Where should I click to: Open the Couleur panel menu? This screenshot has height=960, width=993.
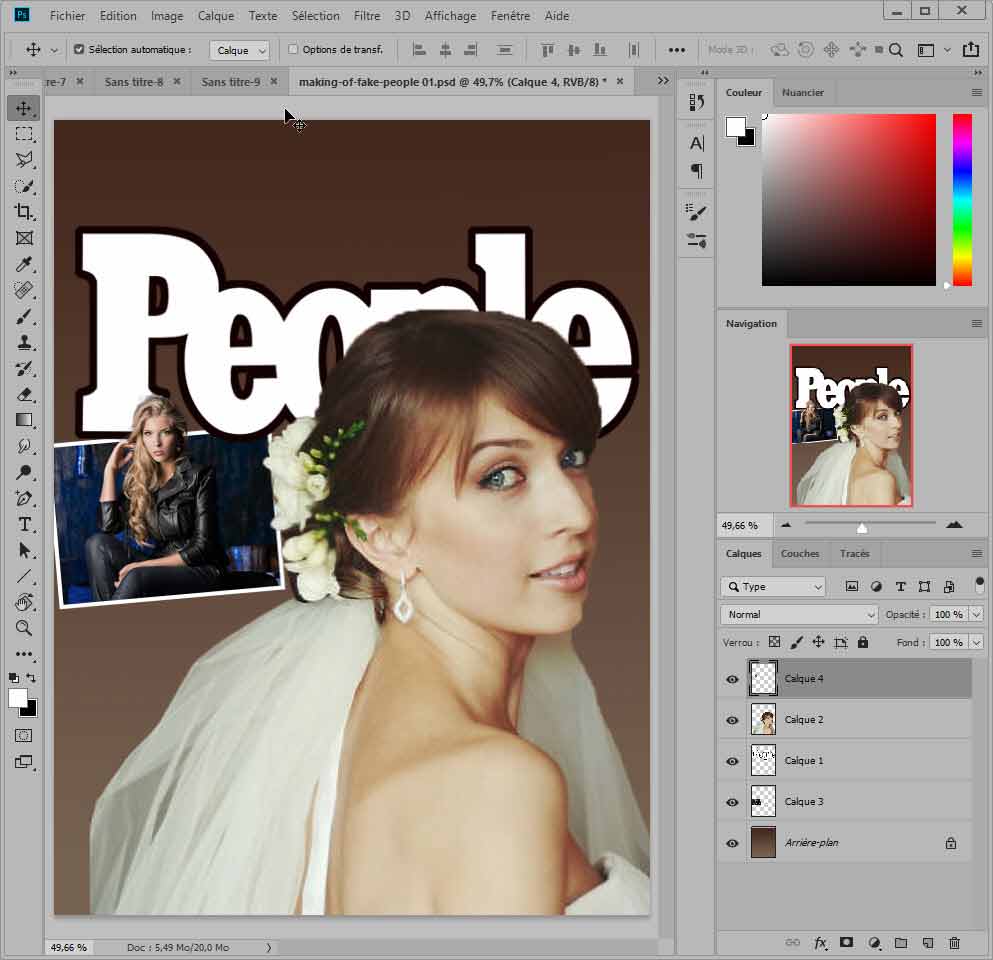(x=977, y=92)
